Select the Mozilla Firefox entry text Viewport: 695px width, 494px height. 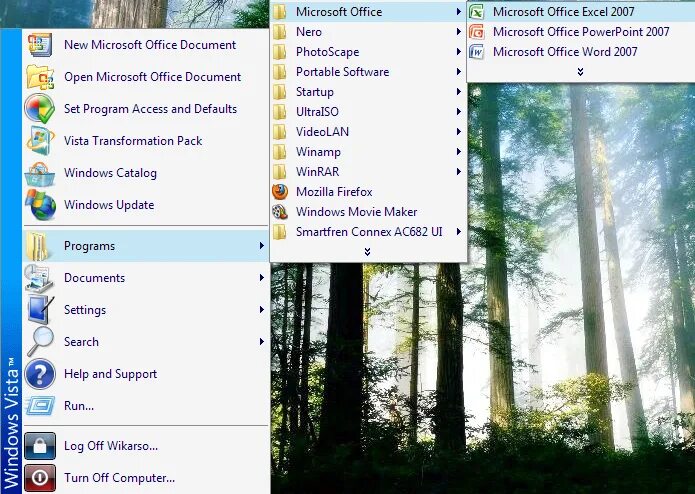pyautogui.click(x=334, y=192)
